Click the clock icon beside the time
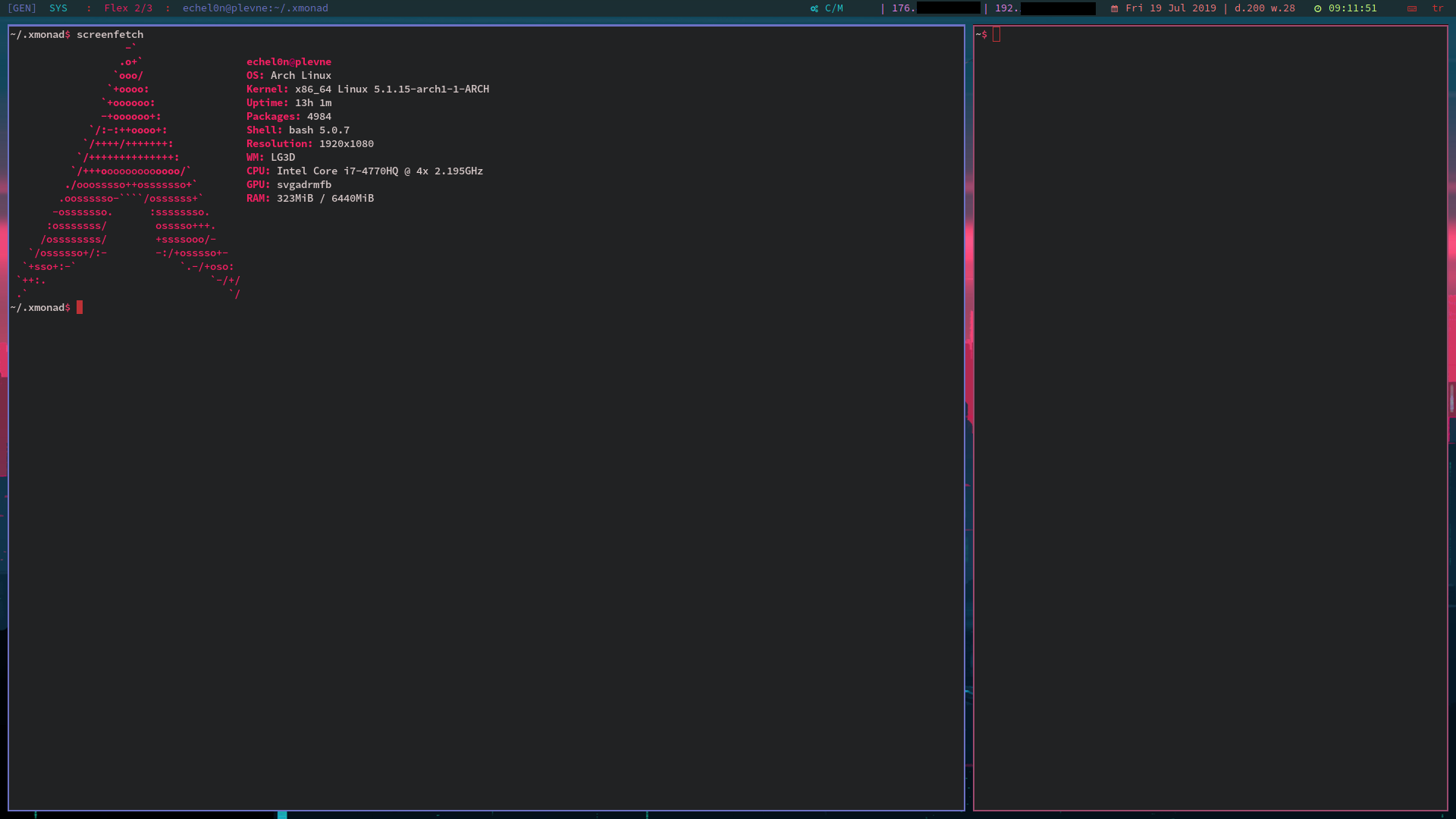The height and width of the screenshot is (819, 1456). pos(1318,8)
